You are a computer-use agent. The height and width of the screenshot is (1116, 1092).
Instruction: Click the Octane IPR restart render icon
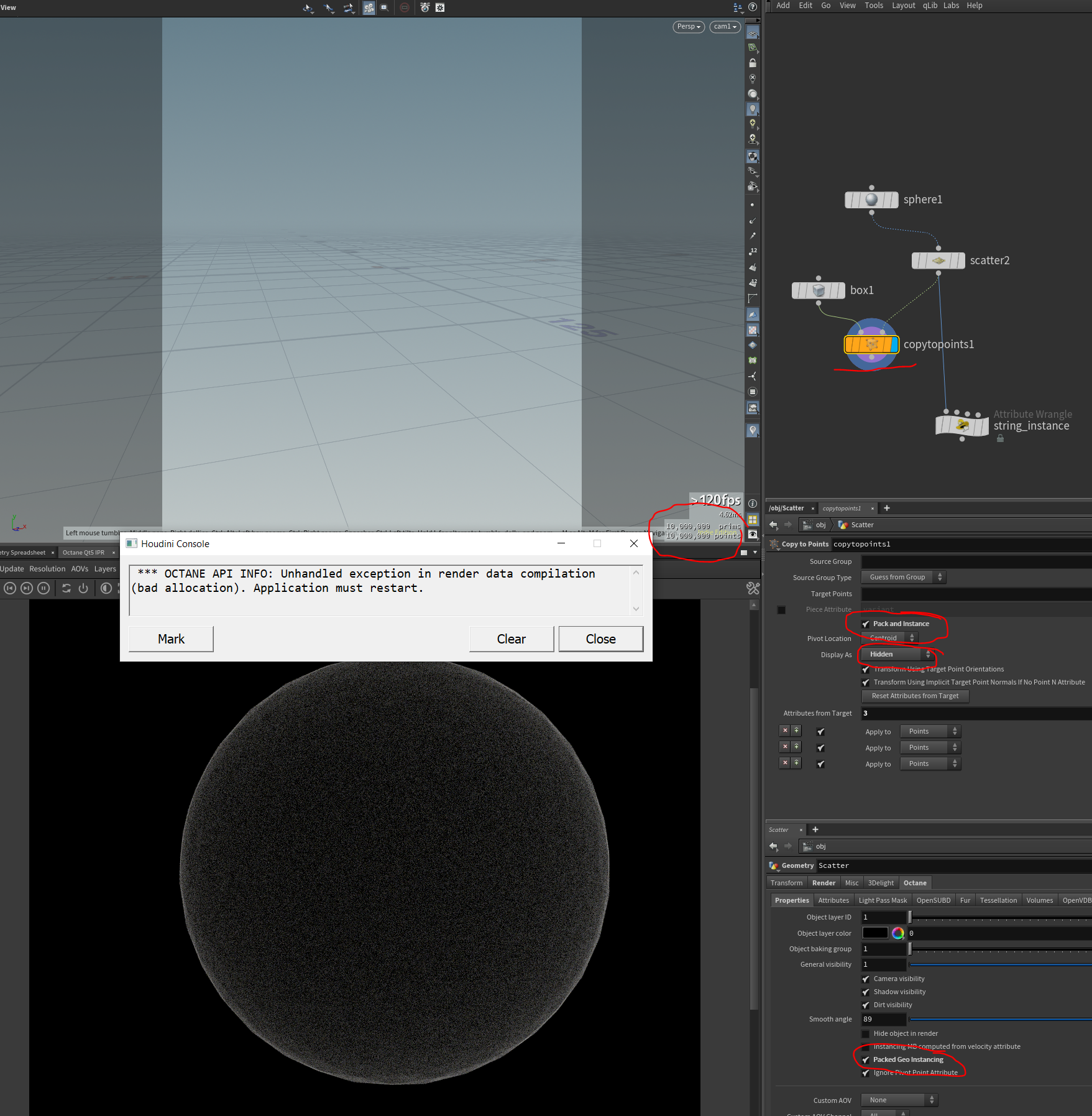pos(67,588)
